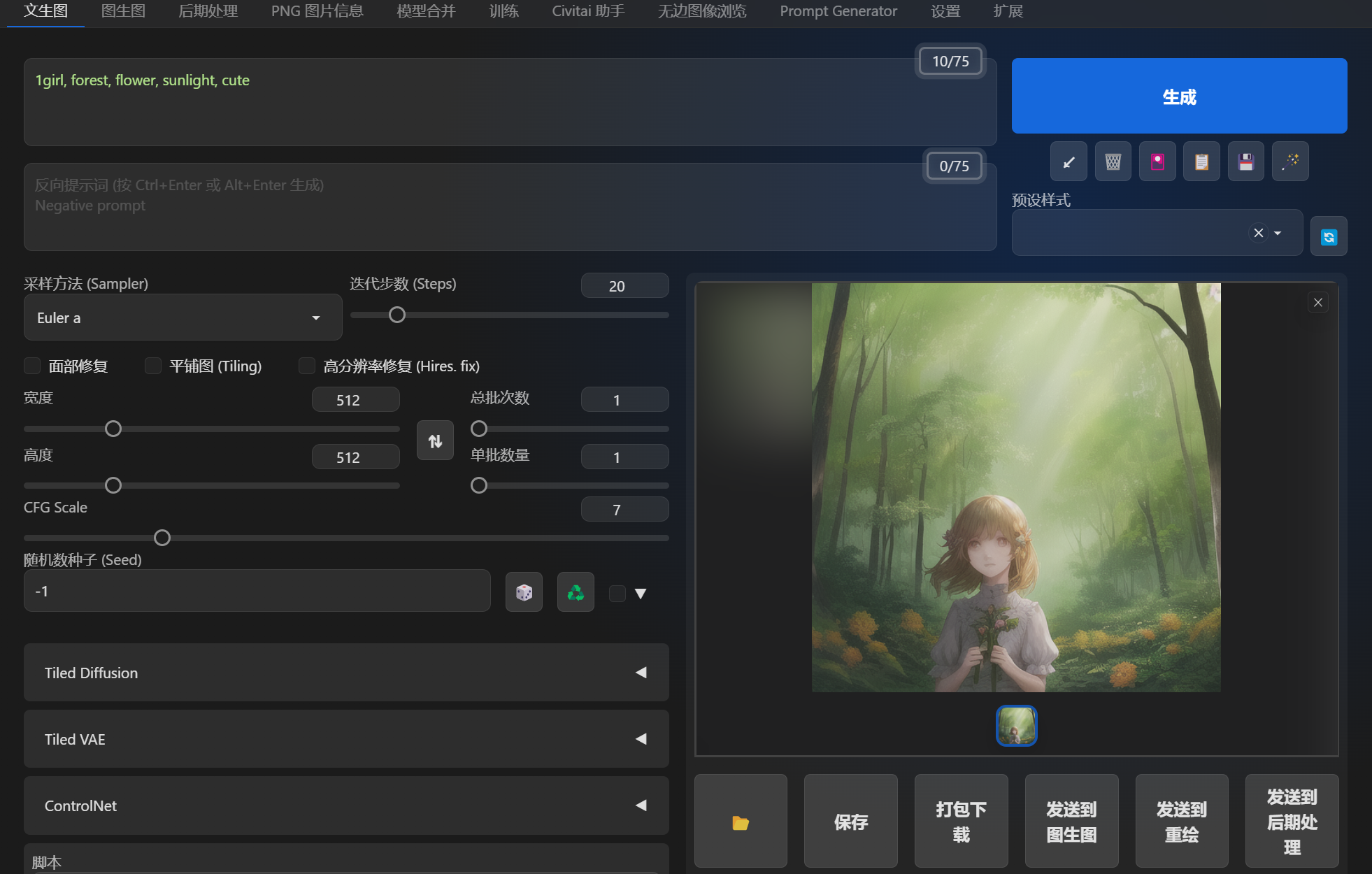The height and width of the screenshot is (874, 1372).
Task: Expand the Tiled Diffusion section
Action: pyautogui.click(x=346, y=673)
